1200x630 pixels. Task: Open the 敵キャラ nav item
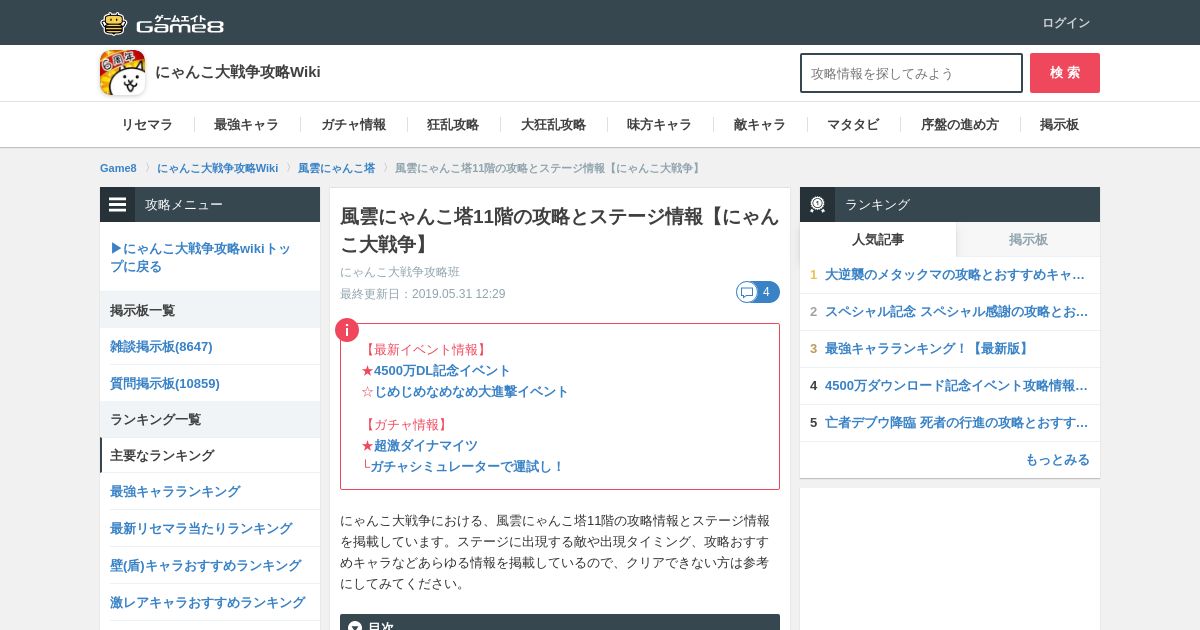coord(760,125)
